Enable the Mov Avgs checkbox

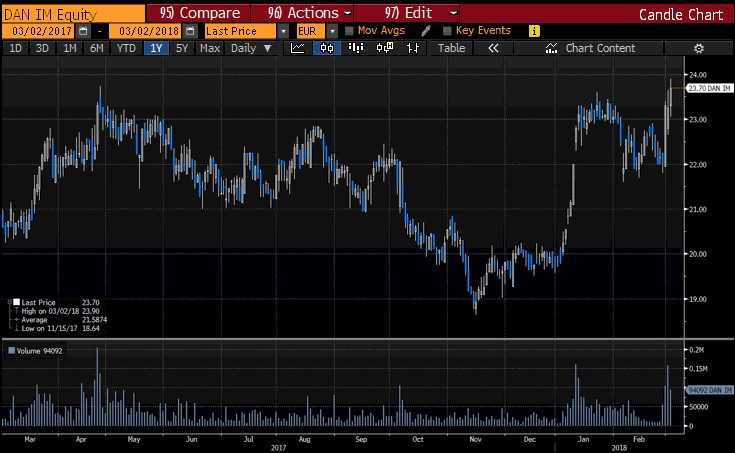(x=349, y=31)
